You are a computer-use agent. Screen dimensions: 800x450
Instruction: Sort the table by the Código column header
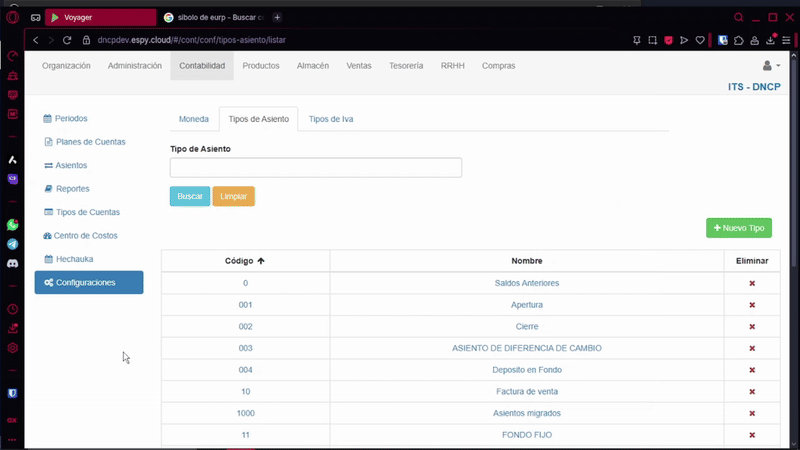(245, 261)
